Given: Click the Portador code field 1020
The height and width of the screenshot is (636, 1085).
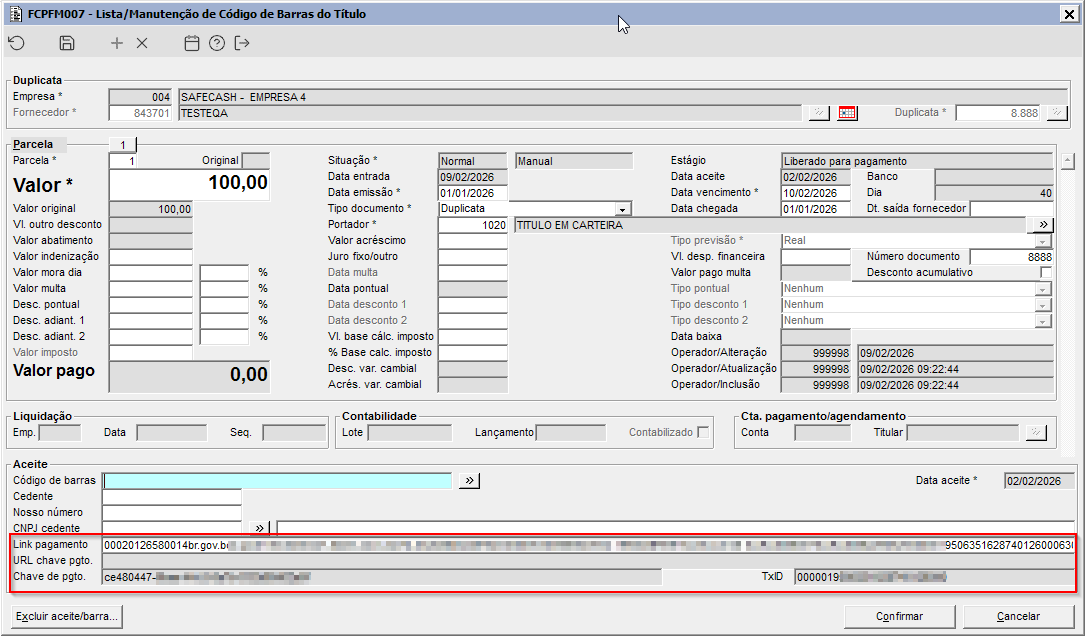Looking at the screenshot, I should pyautogui.click(x=473, y=225).
